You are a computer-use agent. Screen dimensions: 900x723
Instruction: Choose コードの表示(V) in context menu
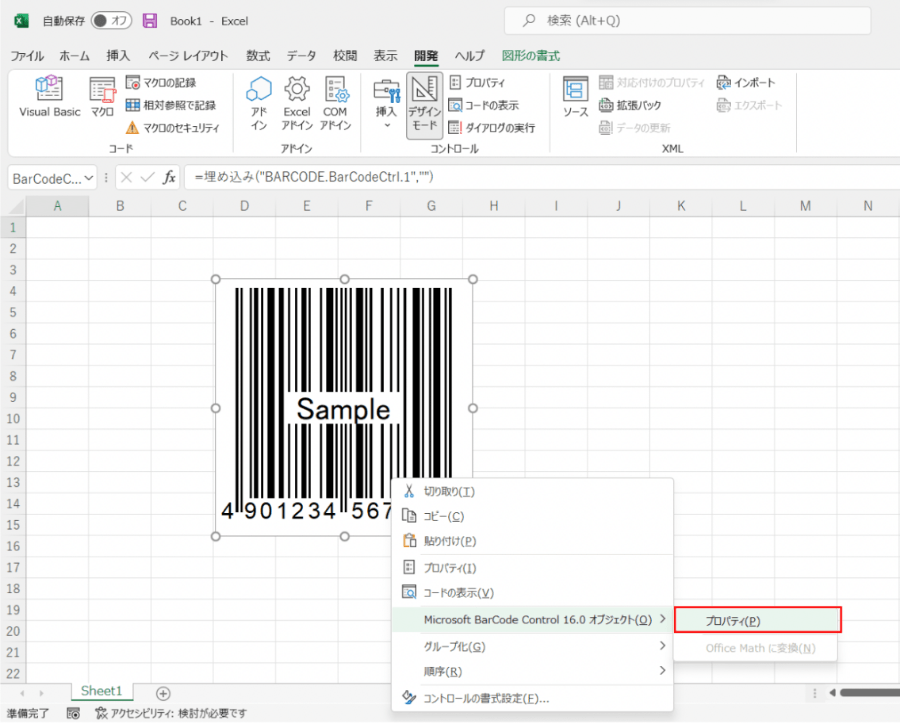pyautogui.click(x=532, y=592)
